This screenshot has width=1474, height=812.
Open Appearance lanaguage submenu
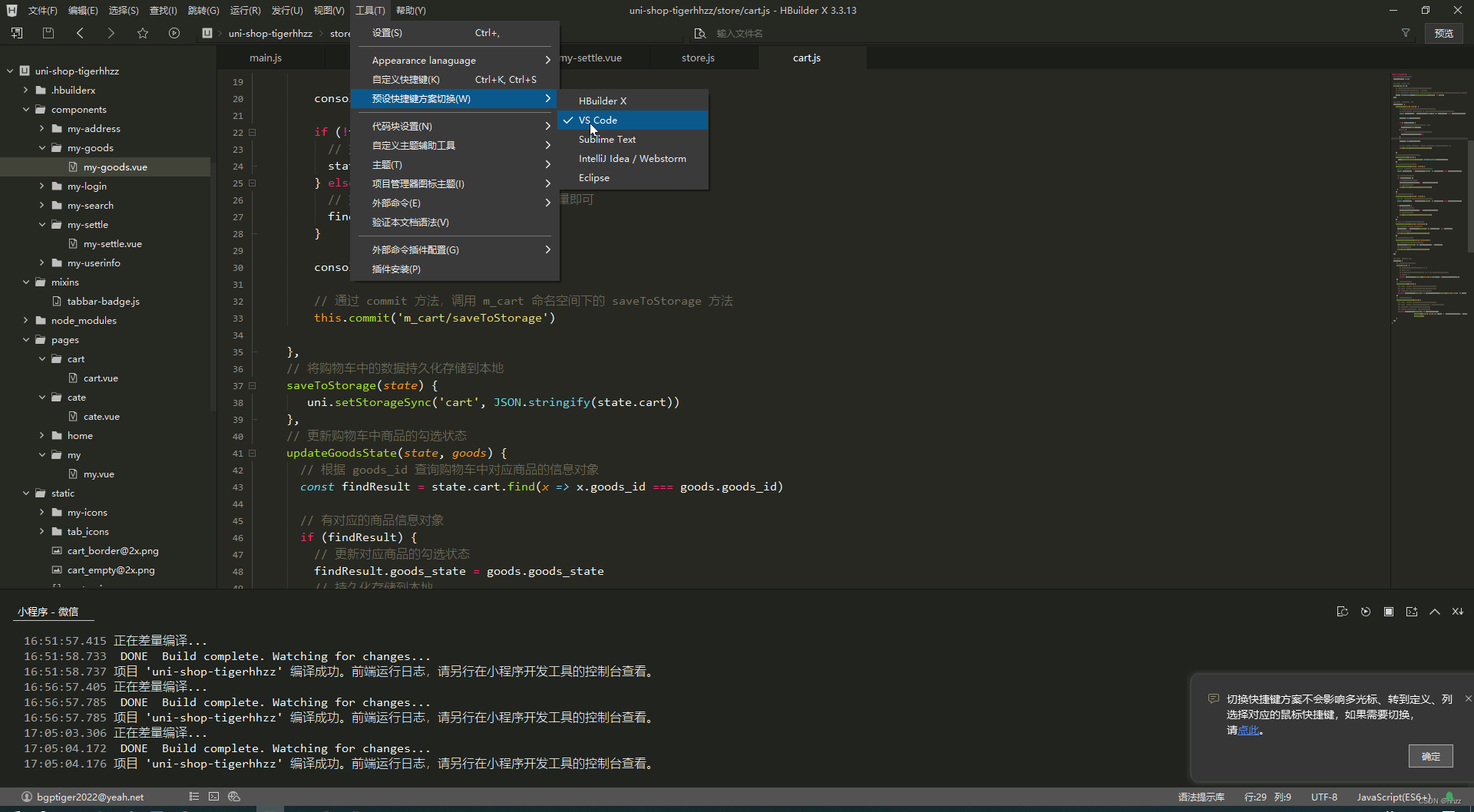tap(455, 60)
